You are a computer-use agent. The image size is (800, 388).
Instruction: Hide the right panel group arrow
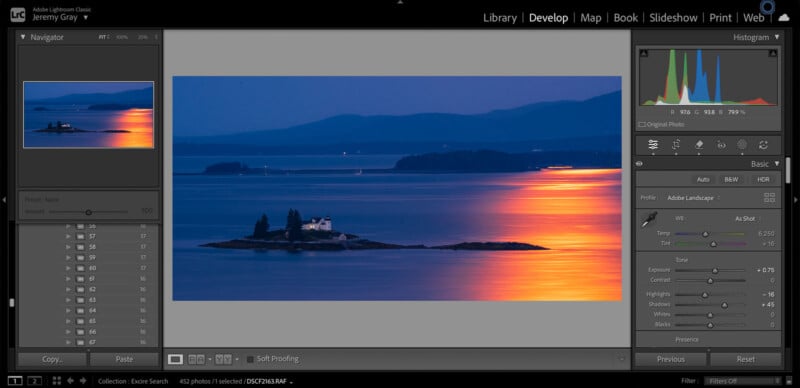[x=795, y=200]
